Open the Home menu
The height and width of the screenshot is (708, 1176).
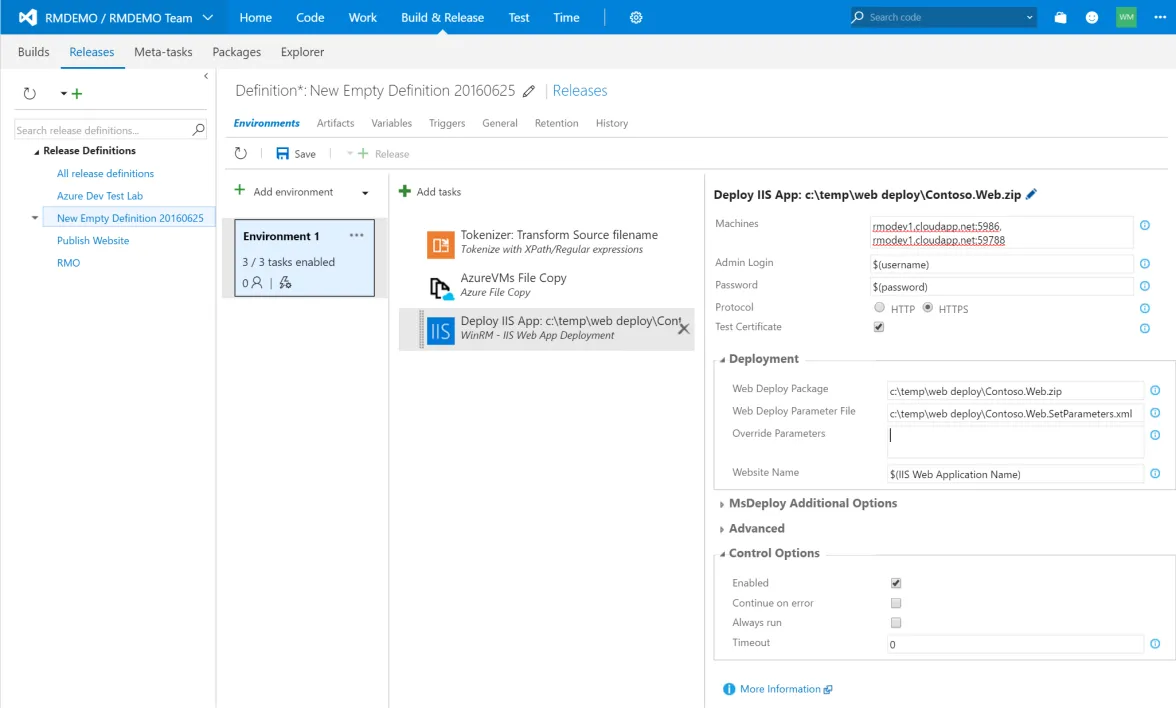pyautogui.click(x=256, y=17)
